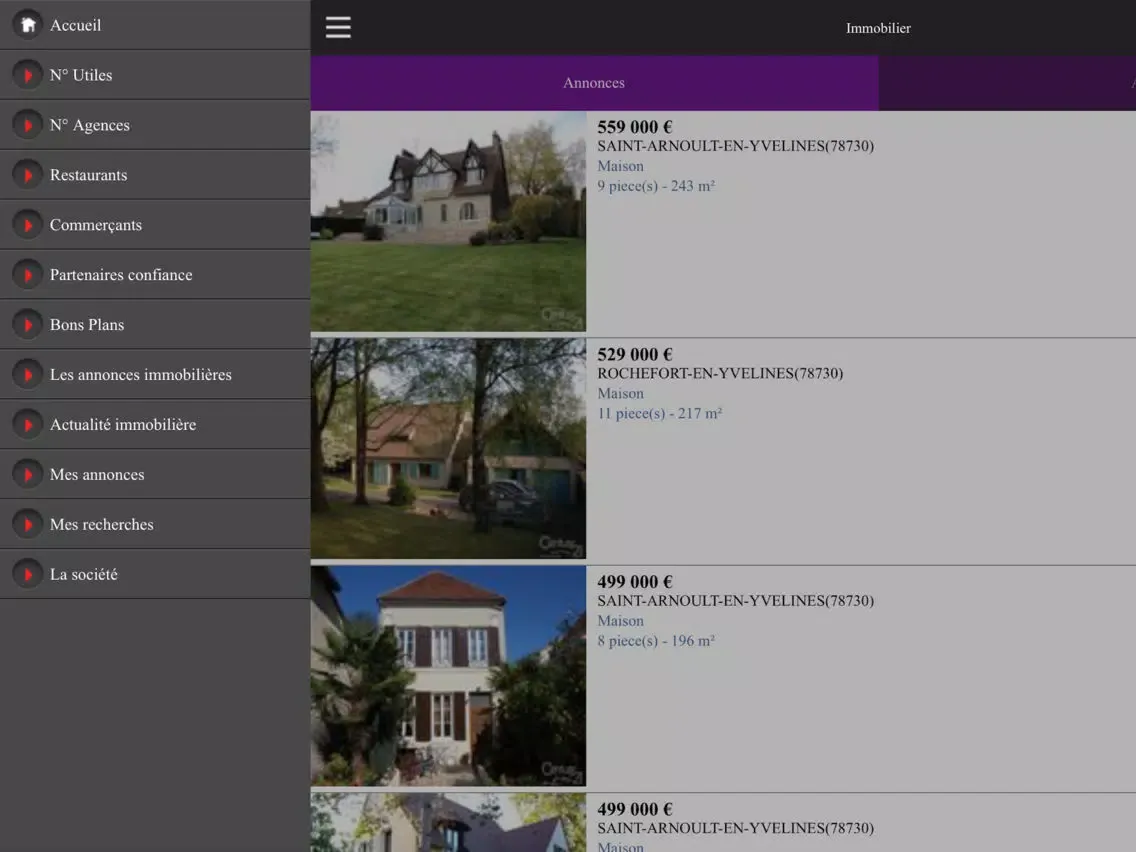Click the 499 000 € price above 196 m² listing

pyautogui.click(x=635, y=582)
